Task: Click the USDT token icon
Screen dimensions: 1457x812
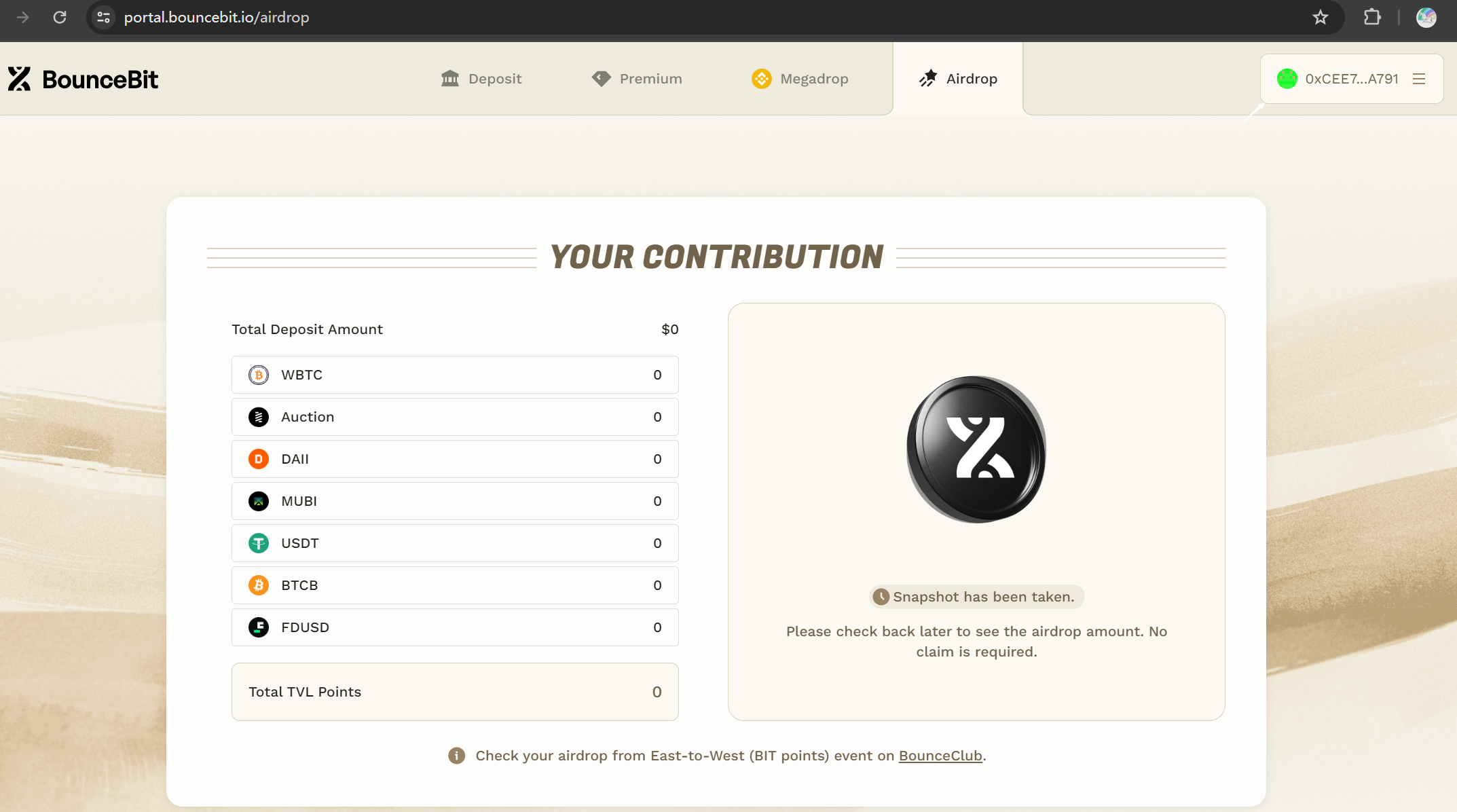Action: [259, 543]
